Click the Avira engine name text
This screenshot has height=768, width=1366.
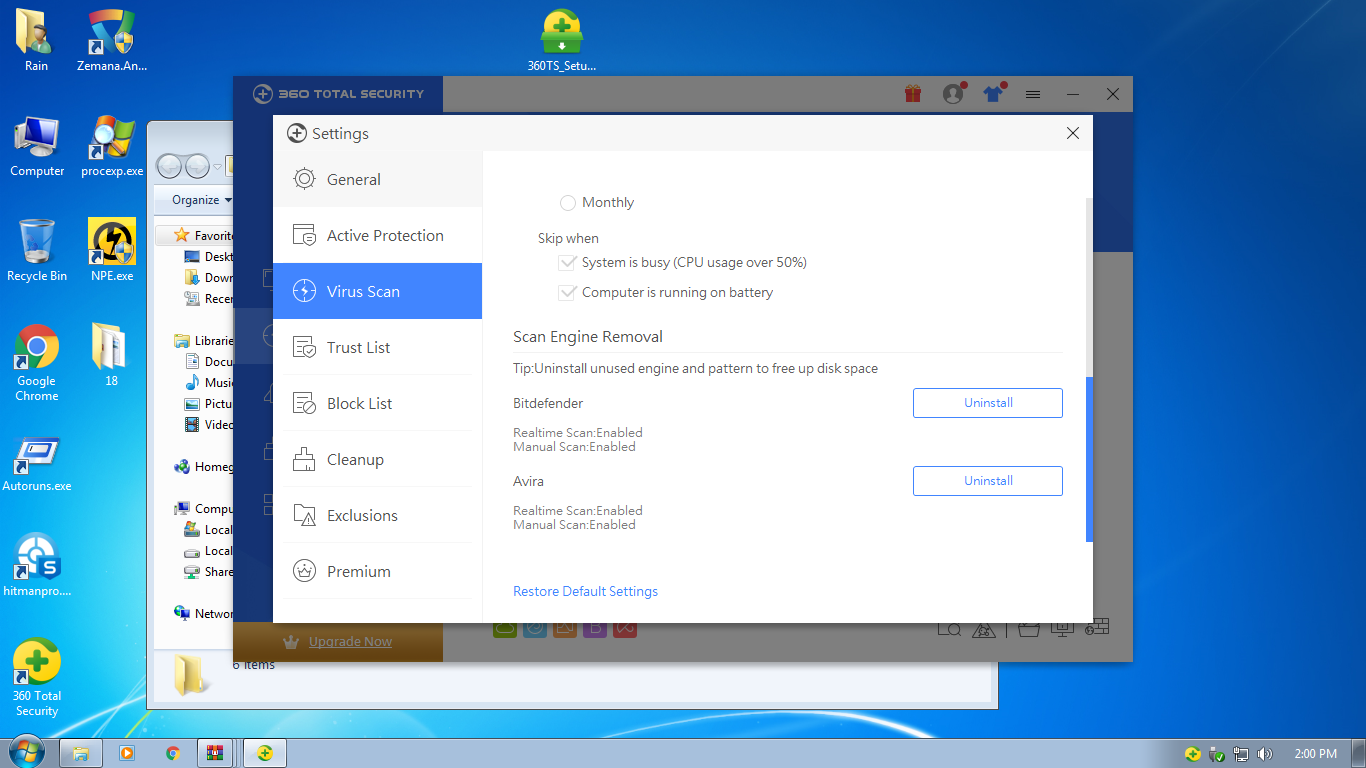pos(529,482)
